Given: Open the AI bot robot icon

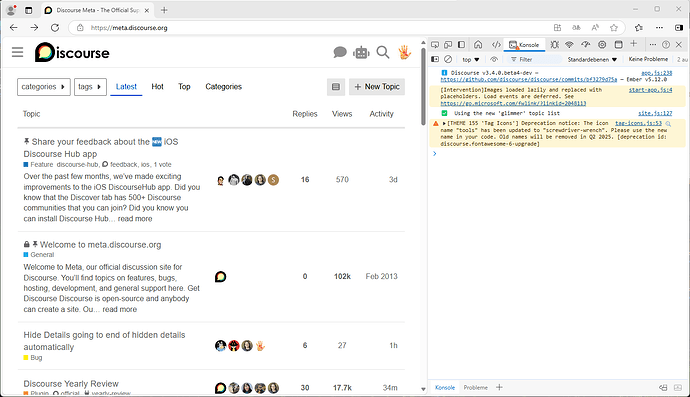Looking at the screenshot, I should tap(361, 52).
